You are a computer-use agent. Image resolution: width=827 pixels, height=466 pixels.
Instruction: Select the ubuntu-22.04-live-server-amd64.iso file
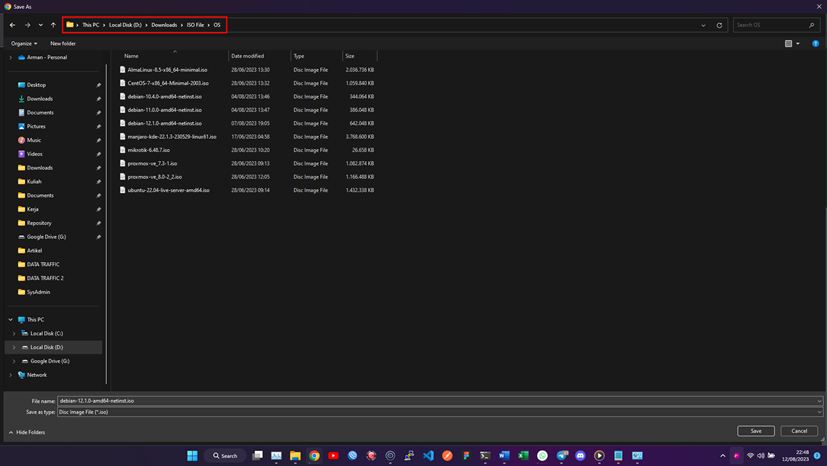pyautogui.click(x=168, y=190)
